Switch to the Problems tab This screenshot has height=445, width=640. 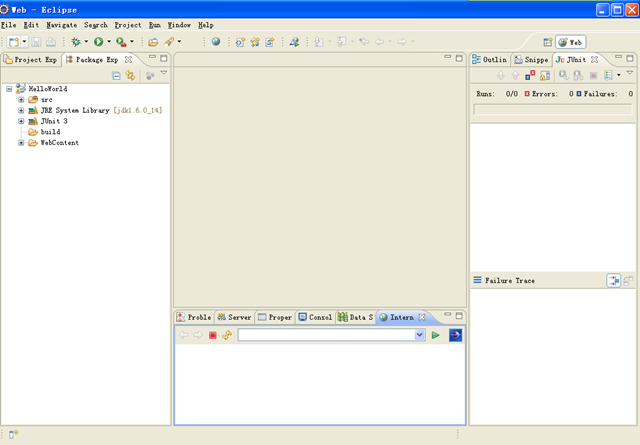pyautogui.click(x=194, y=317)
